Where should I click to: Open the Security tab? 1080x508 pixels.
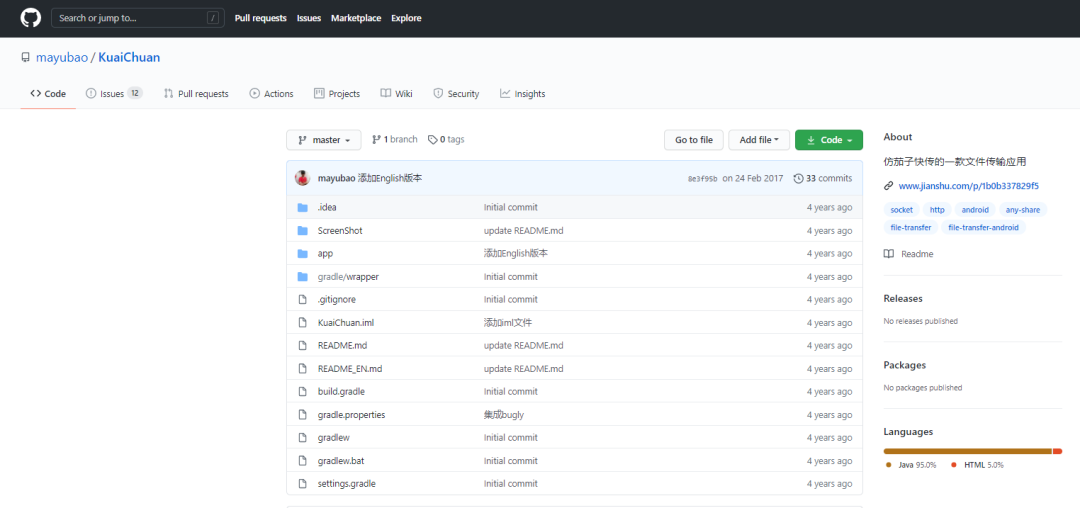456,94
